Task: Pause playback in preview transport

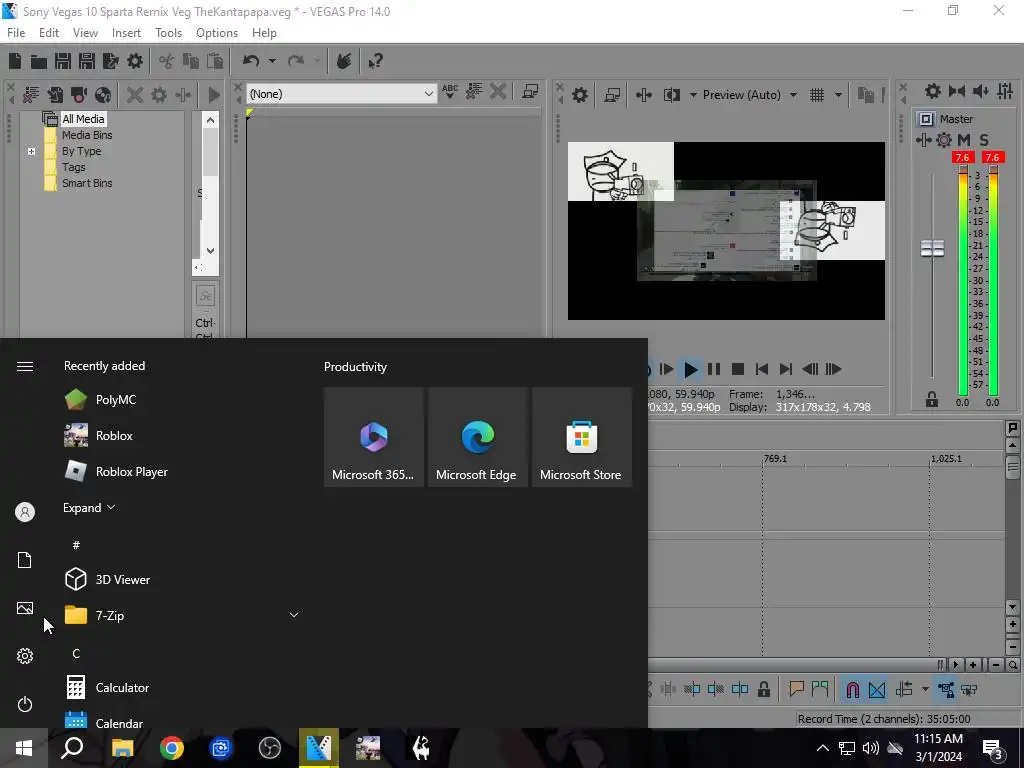Action: [x=714, y=370]
